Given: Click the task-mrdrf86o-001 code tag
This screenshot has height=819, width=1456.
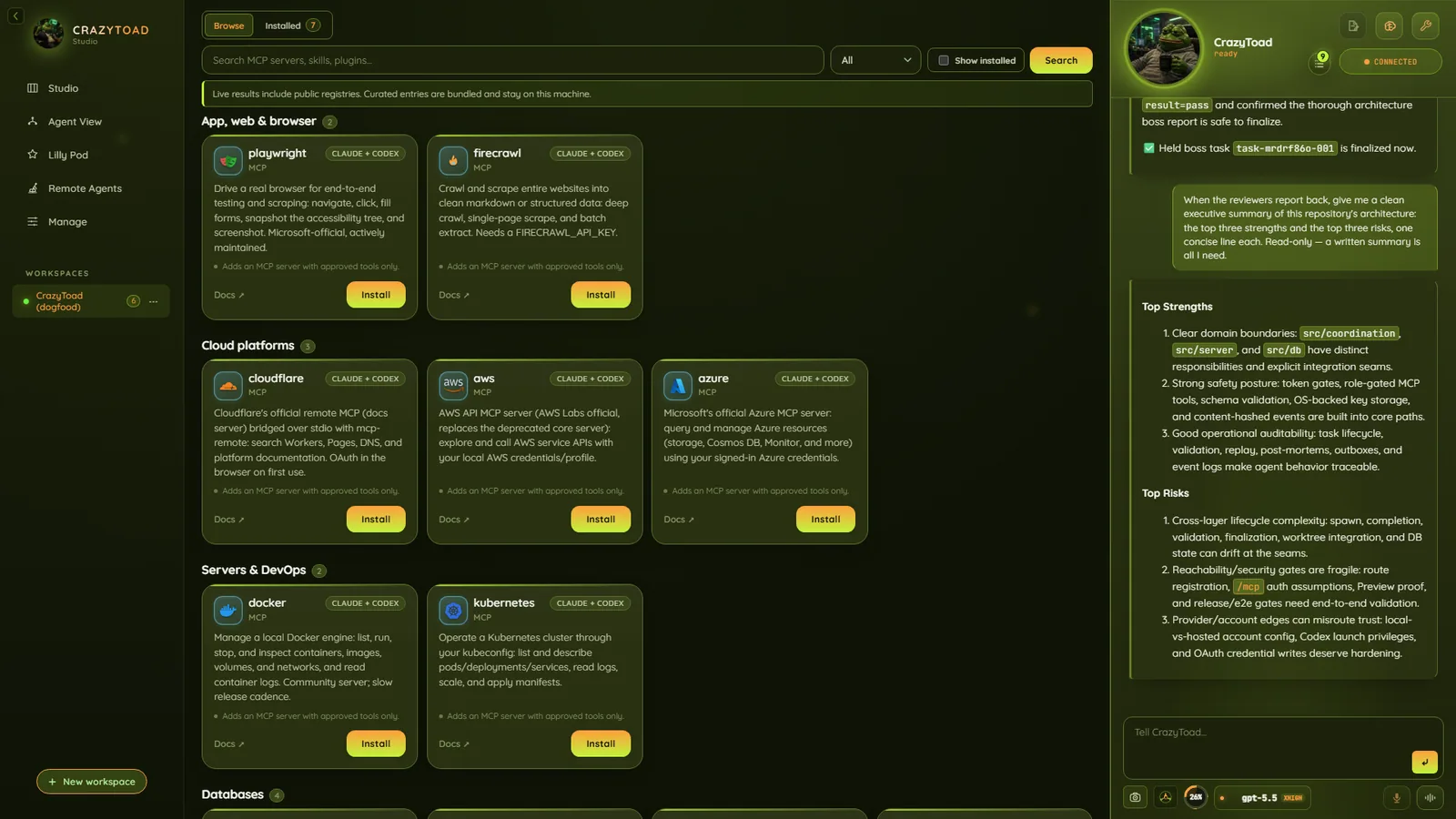Looking at the screenshot, I should click(x=1285, y=148).
